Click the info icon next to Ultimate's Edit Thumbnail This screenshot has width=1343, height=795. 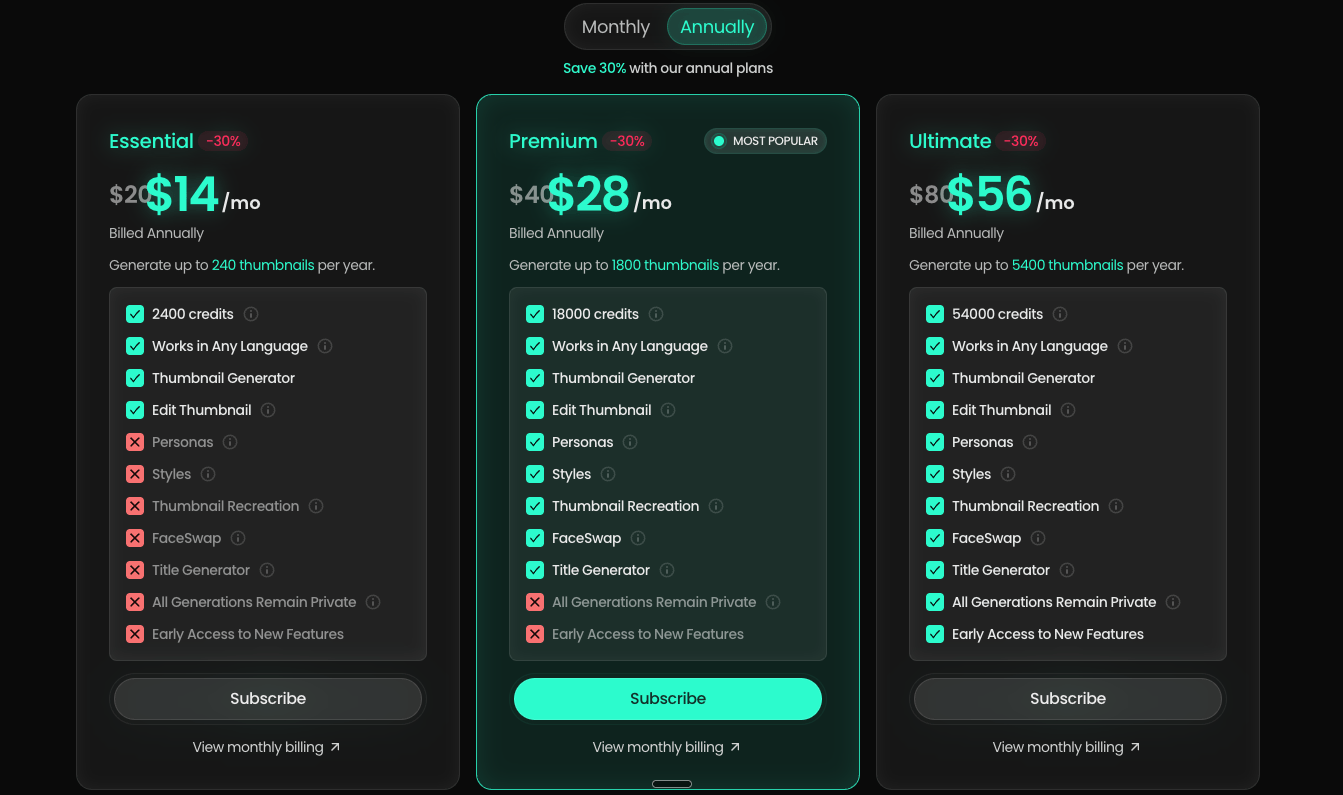tap(1067, 410)
